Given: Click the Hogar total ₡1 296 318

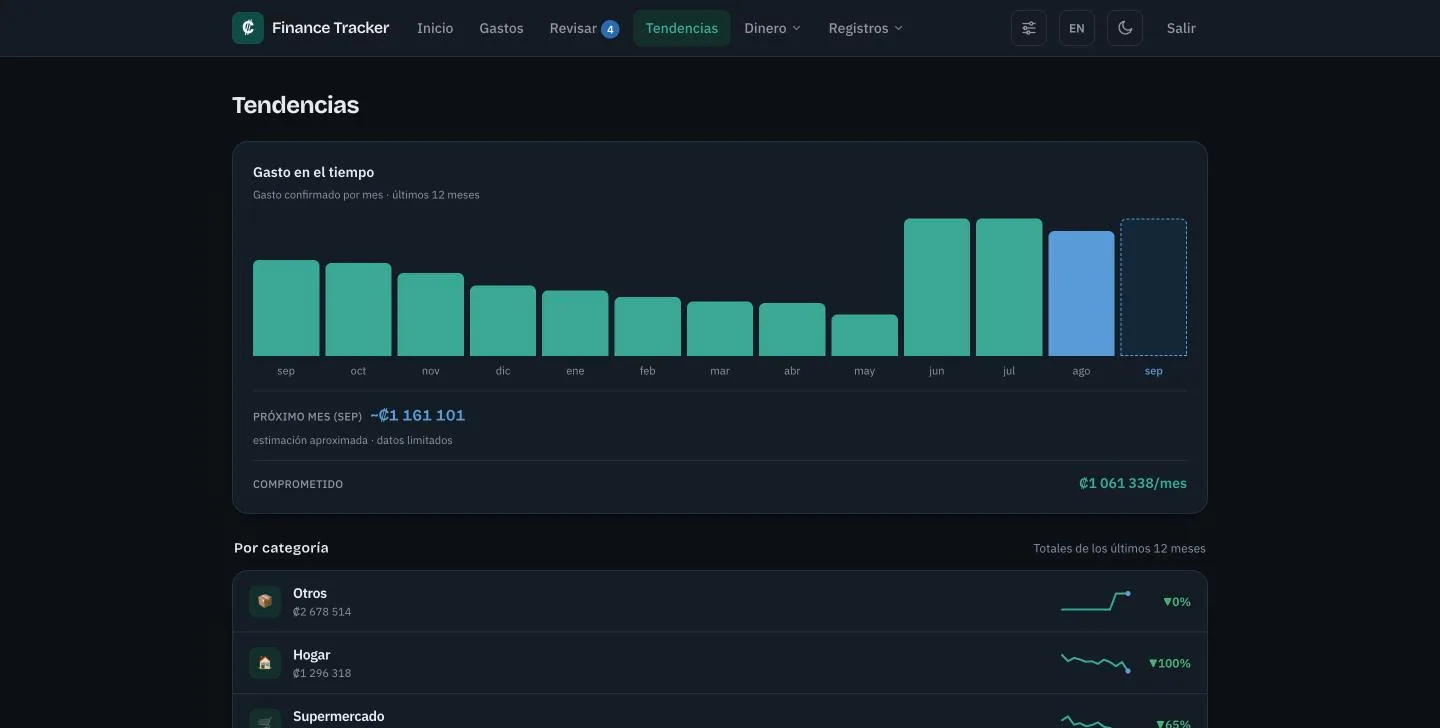Looking at the screenshot, I should click(x=322, y=673).
